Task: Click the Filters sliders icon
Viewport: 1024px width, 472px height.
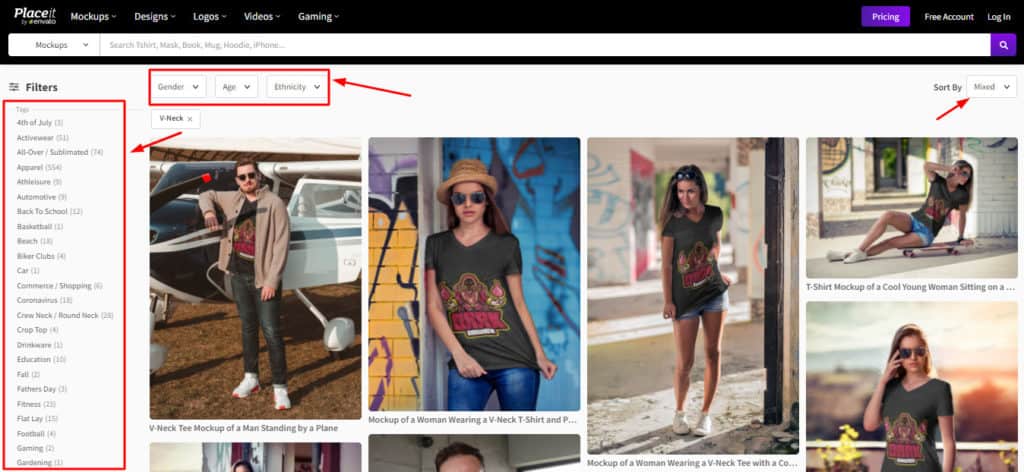Action: (14, 87)
